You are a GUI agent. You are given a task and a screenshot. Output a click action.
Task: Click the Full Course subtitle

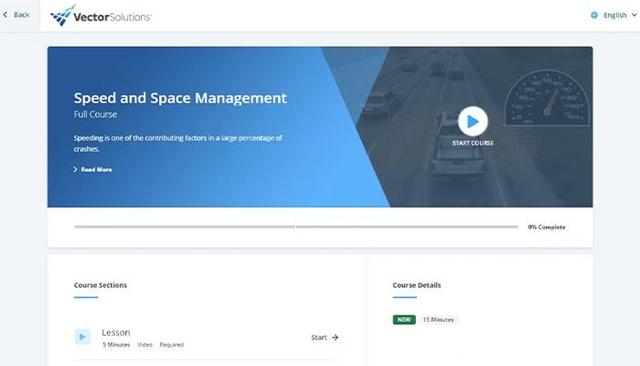[96, 115]
